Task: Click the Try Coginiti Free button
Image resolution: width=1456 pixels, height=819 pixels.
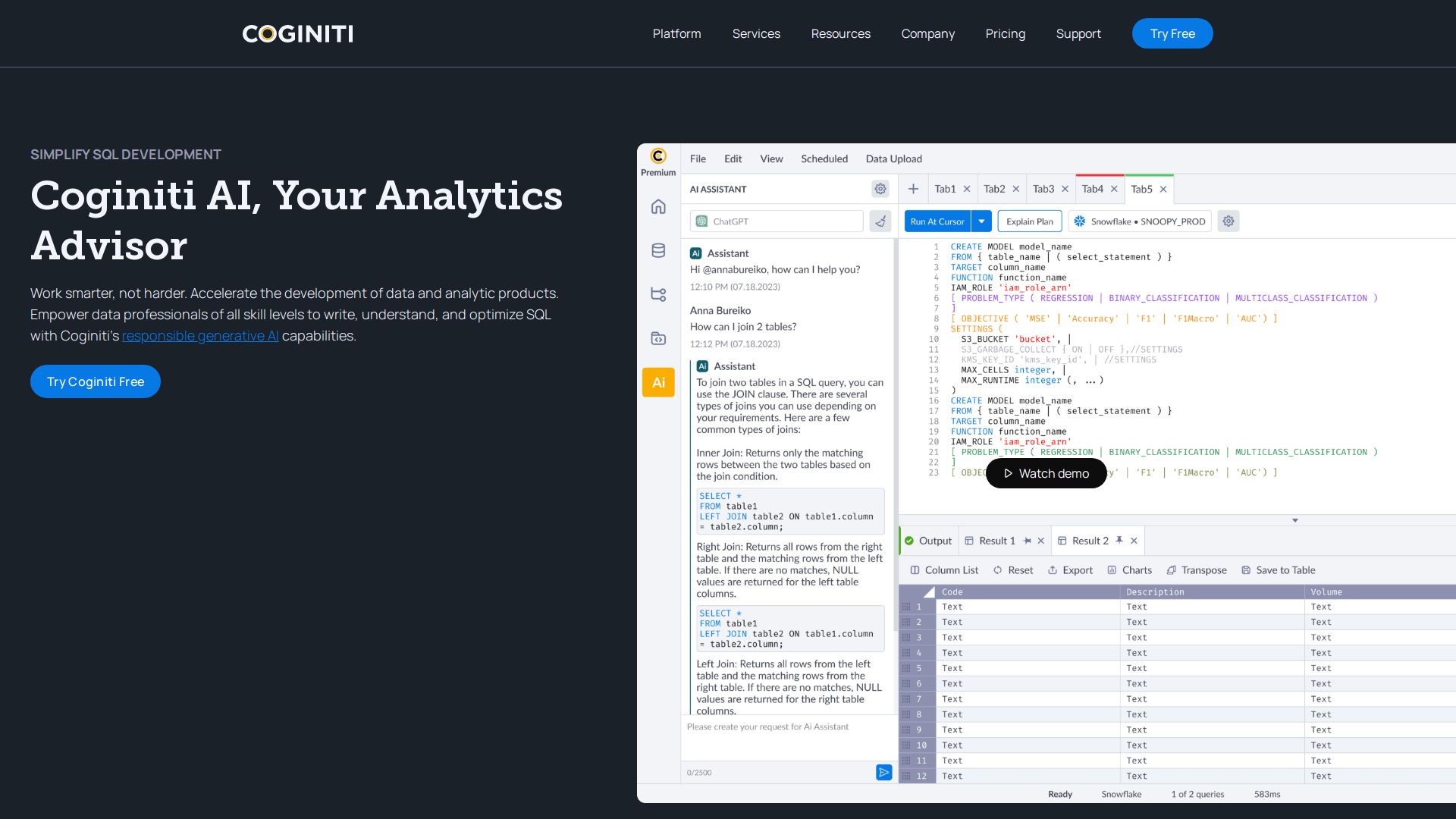Action: tap(96, 381)
